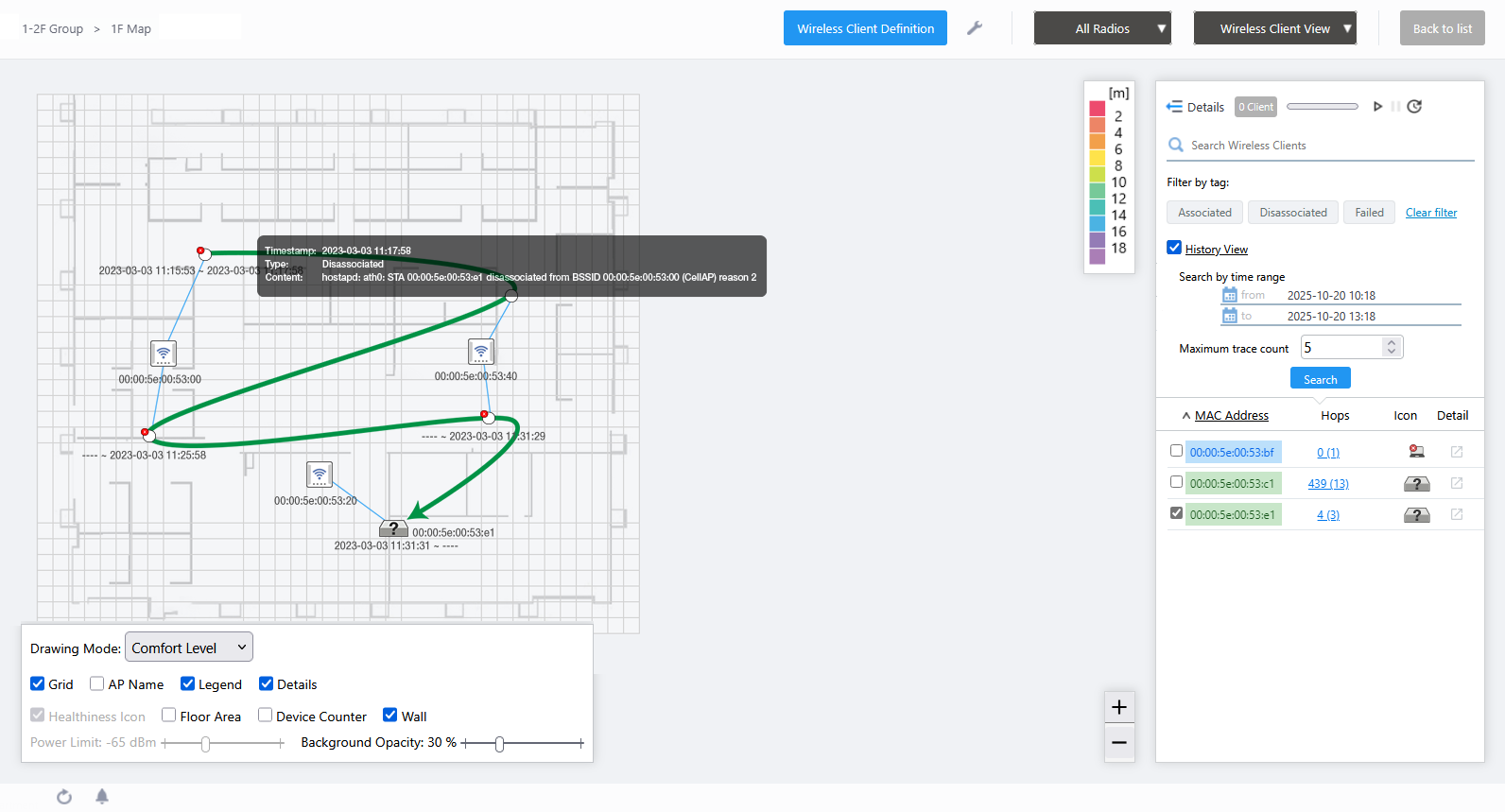Click the access point 00:00:5e:00:53:00 icon
The height and width of the screenshot is (812, 1505).
click(x=164, y=354)
